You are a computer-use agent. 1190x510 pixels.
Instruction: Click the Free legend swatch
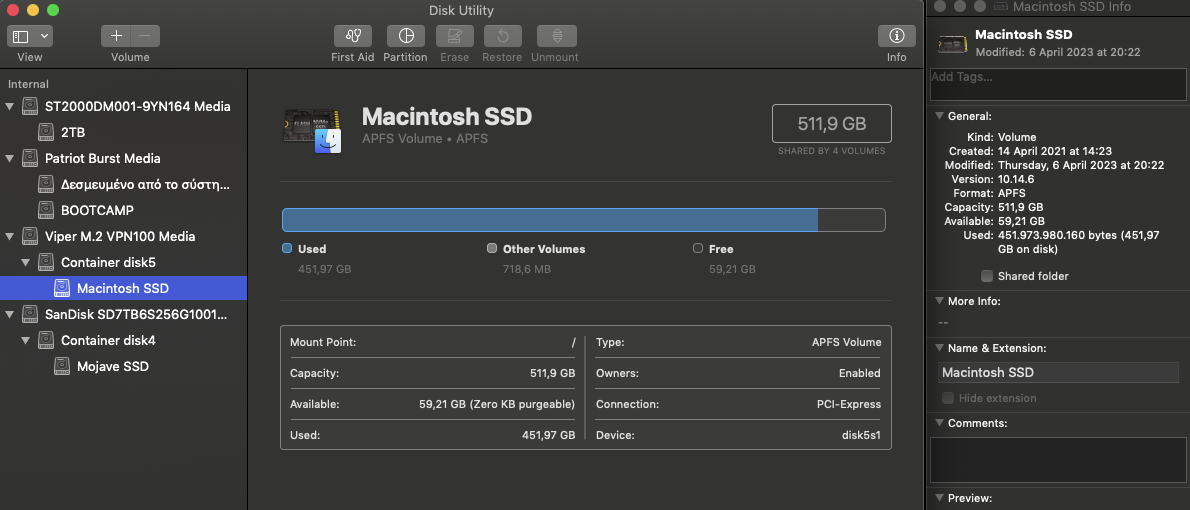pyautogui.click(x=697, y=248)
